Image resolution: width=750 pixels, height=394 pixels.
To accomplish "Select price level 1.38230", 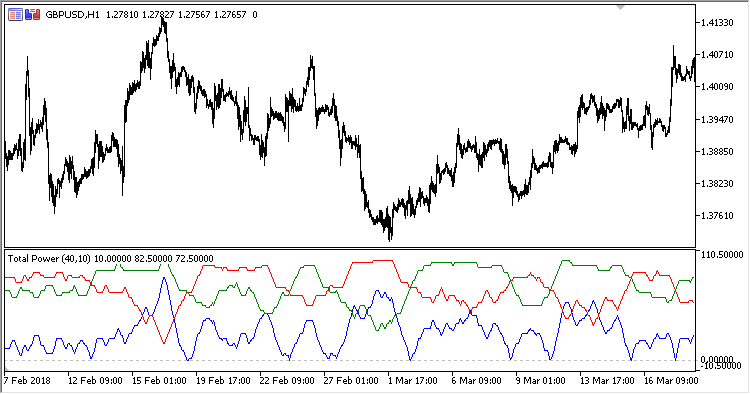I will (717, 183).
